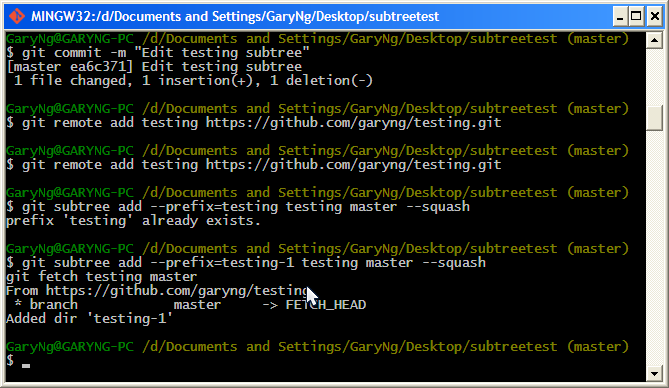Click the 'From https://github.com/garyng/testing' URL line
This screenshot has height=388, width=669.
[x=157, y=291]
